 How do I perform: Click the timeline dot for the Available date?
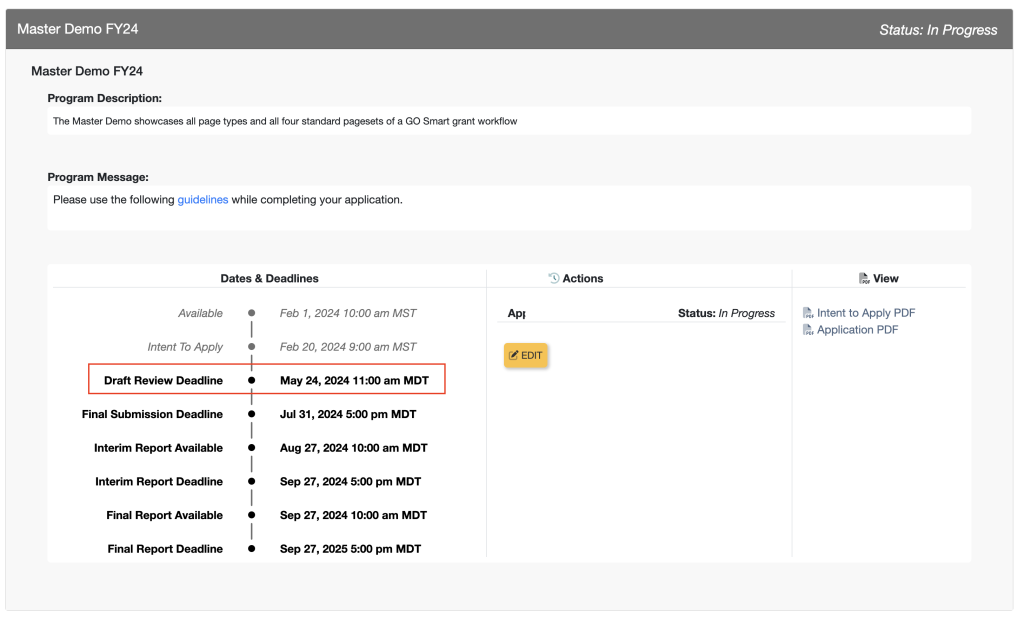[x=251, y=313]
